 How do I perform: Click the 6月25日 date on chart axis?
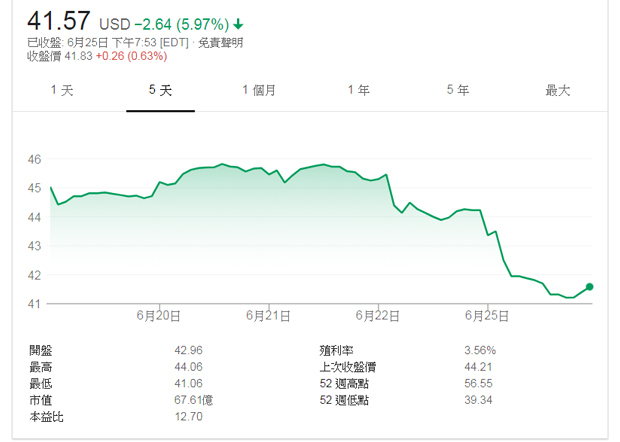coord(487,315)
